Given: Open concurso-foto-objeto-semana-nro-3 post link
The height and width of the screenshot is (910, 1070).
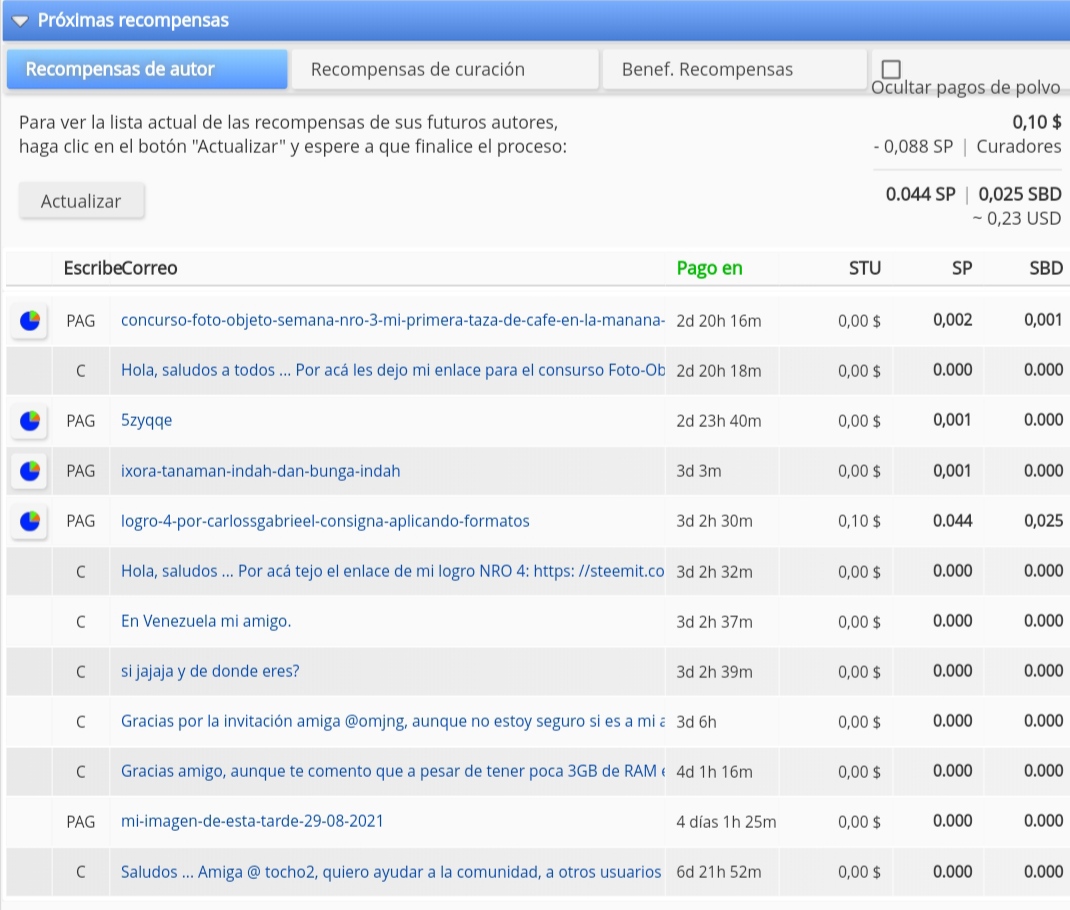Looking at the screenshot, I should point(392,320).
